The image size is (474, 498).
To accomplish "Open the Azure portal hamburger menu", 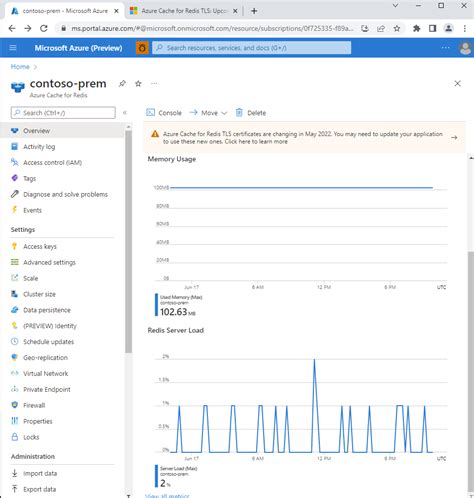I will tap(13, 48).
